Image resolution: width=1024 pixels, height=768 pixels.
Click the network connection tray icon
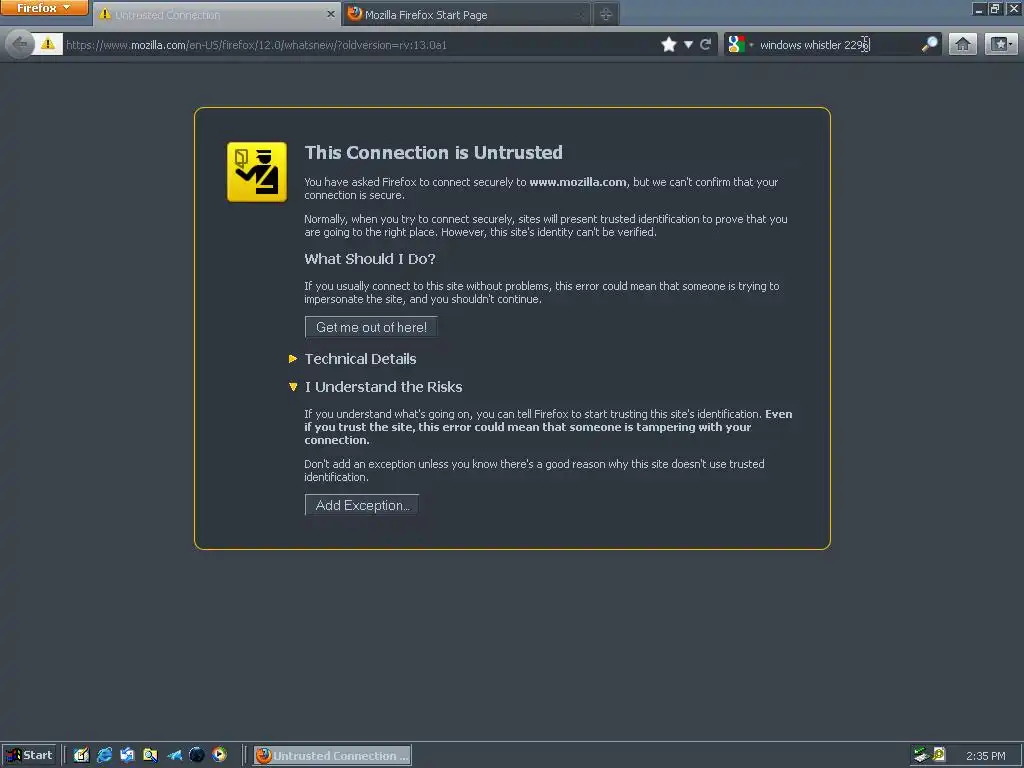coord(921,755)
